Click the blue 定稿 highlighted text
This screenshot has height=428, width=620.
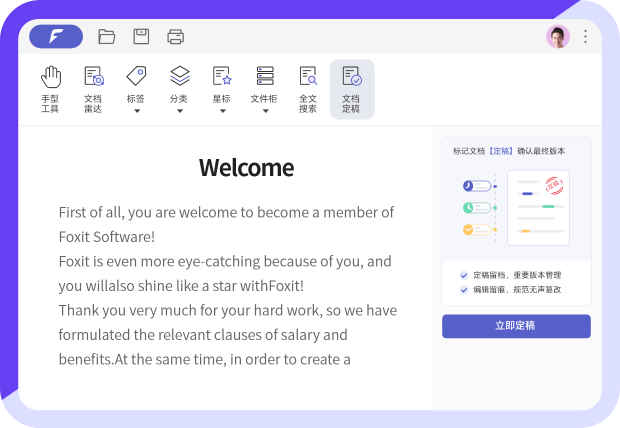coord(501,151)
